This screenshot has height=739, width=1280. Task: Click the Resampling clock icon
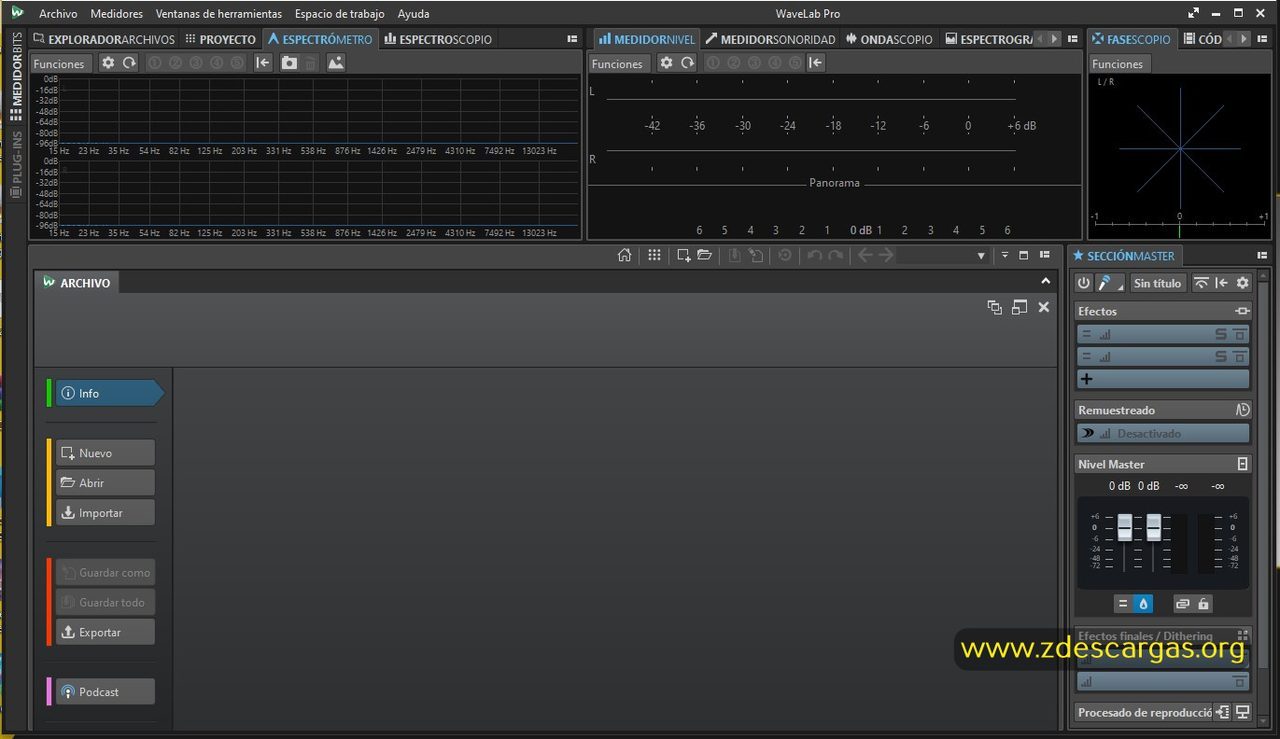[x=1242, y=410]
